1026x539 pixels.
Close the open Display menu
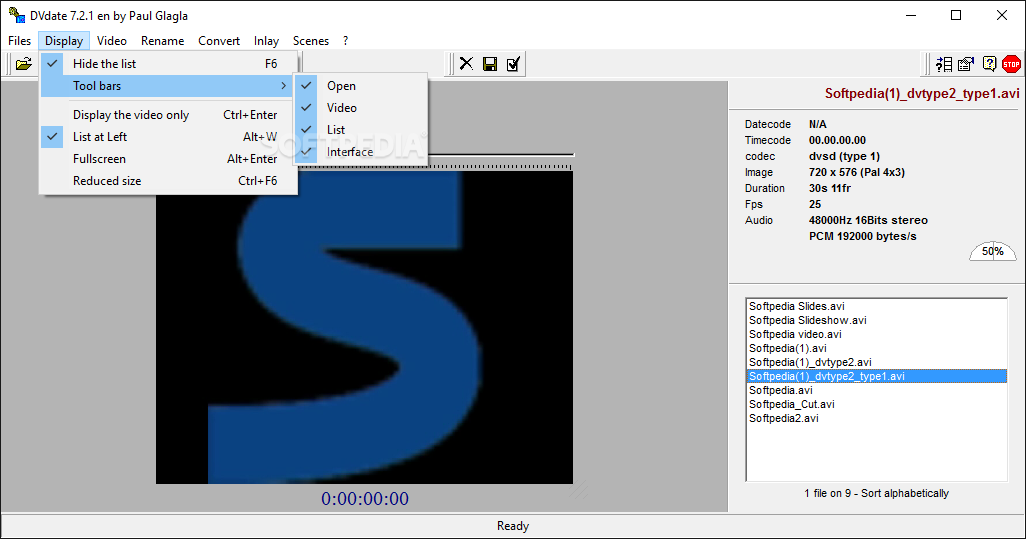pos(64,41)
